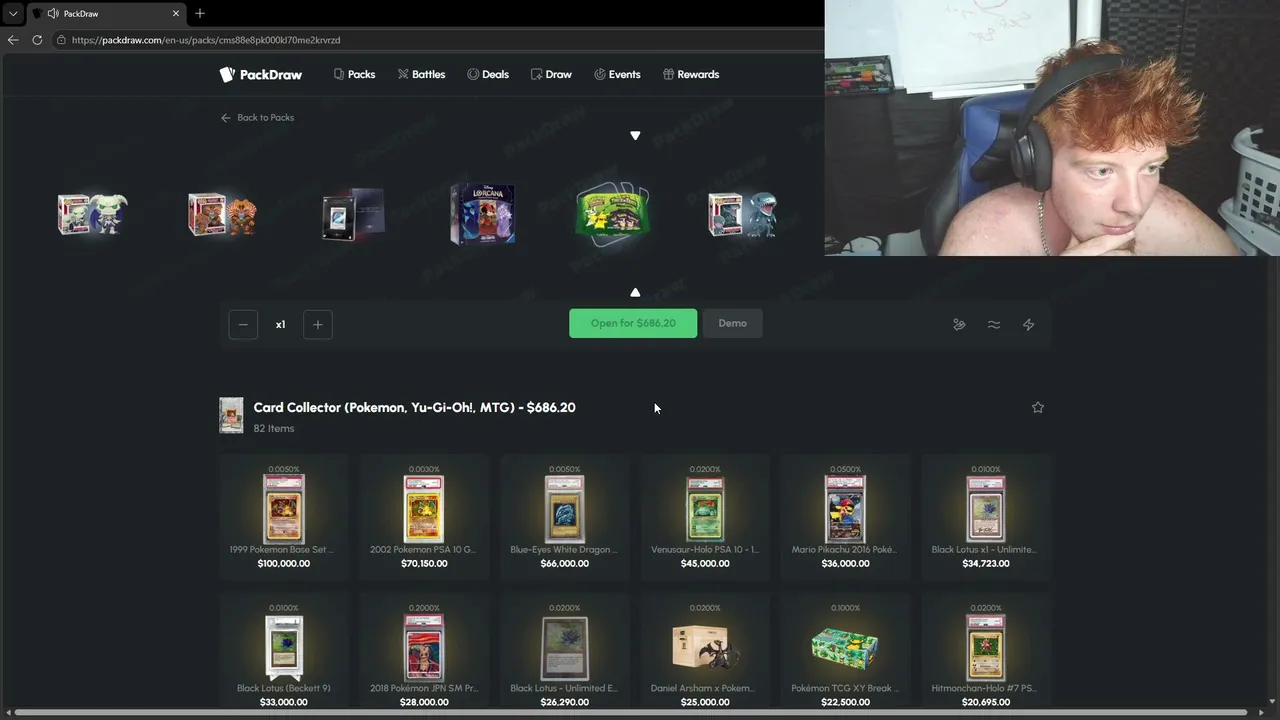Open the Deals nav section
Screen dimensions: 1280x720
[x=488, y=74]
